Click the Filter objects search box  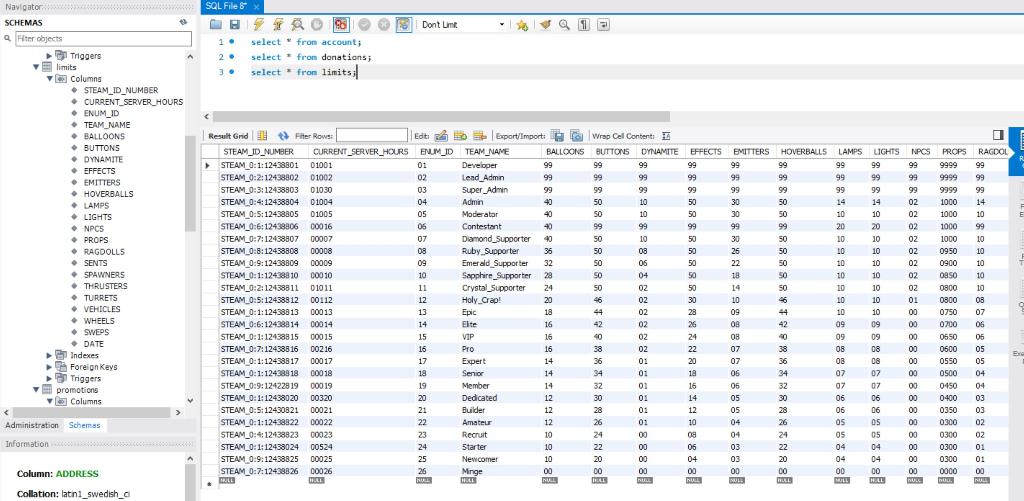101,38
